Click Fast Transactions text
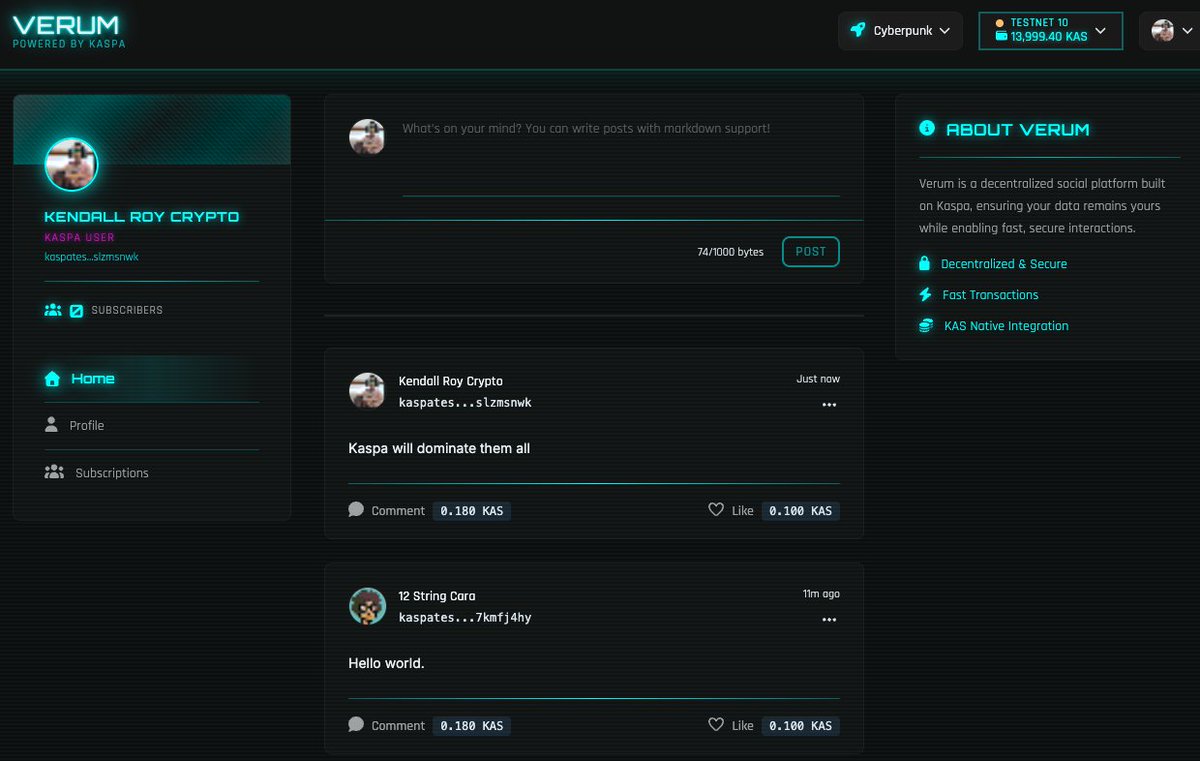This screenshot has width=1200, height=761. click(990, 295)
